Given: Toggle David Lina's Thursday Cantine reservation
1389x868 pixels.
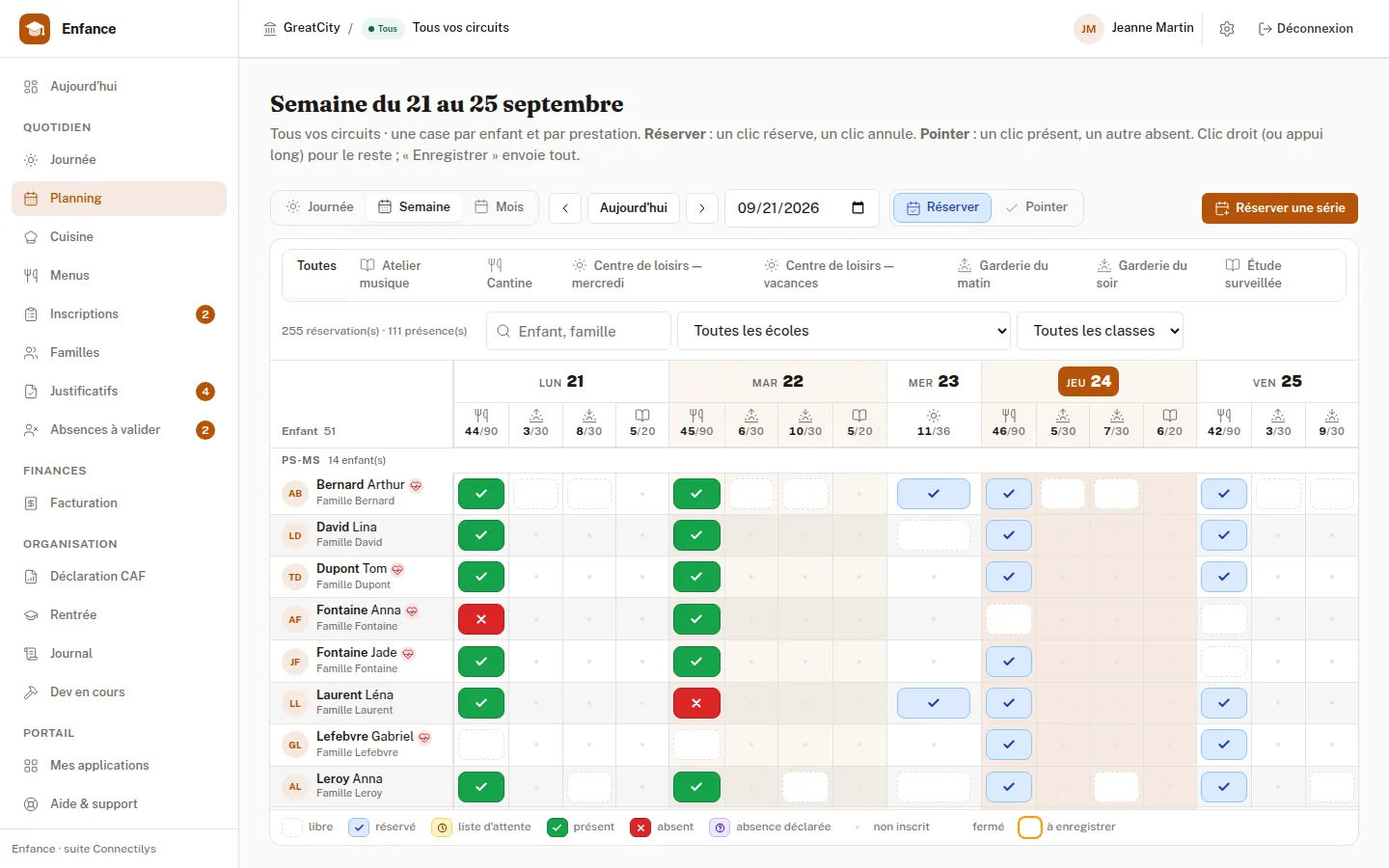Looking at the screenshot, I should coord(1009,535).
